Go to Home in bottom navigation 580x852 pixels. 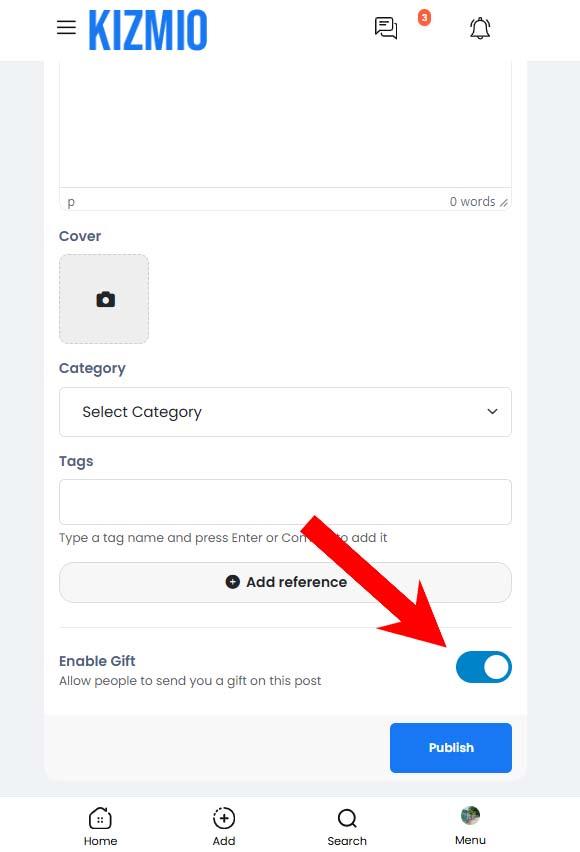click(x=100, y=826)
